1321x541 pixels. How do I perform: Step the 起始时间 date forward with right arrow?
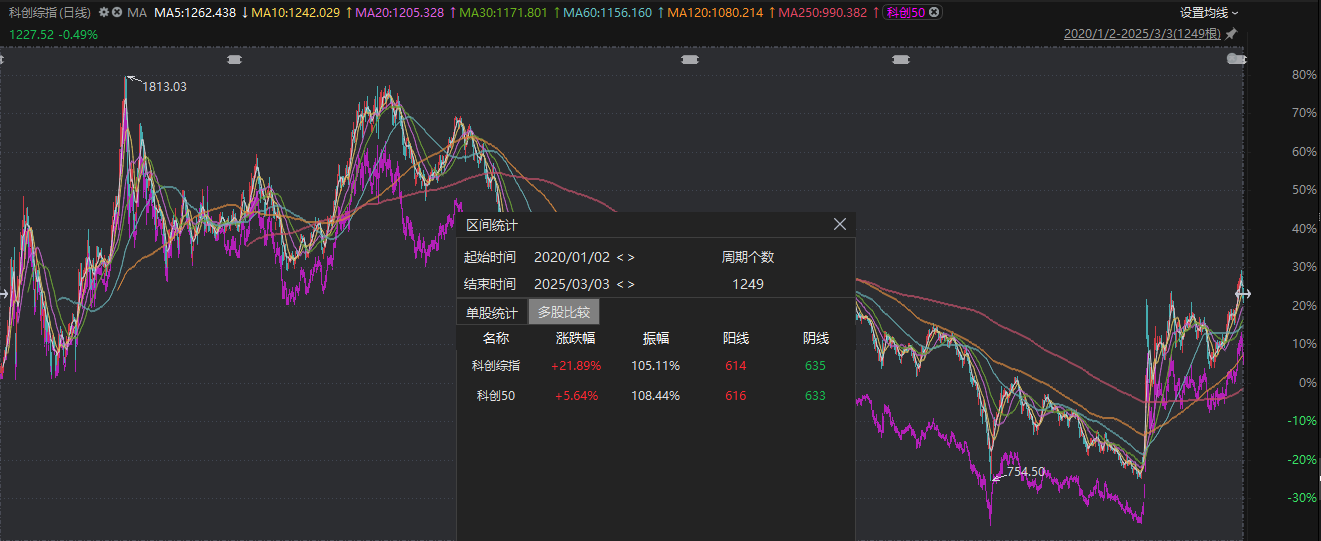(631, 257)
